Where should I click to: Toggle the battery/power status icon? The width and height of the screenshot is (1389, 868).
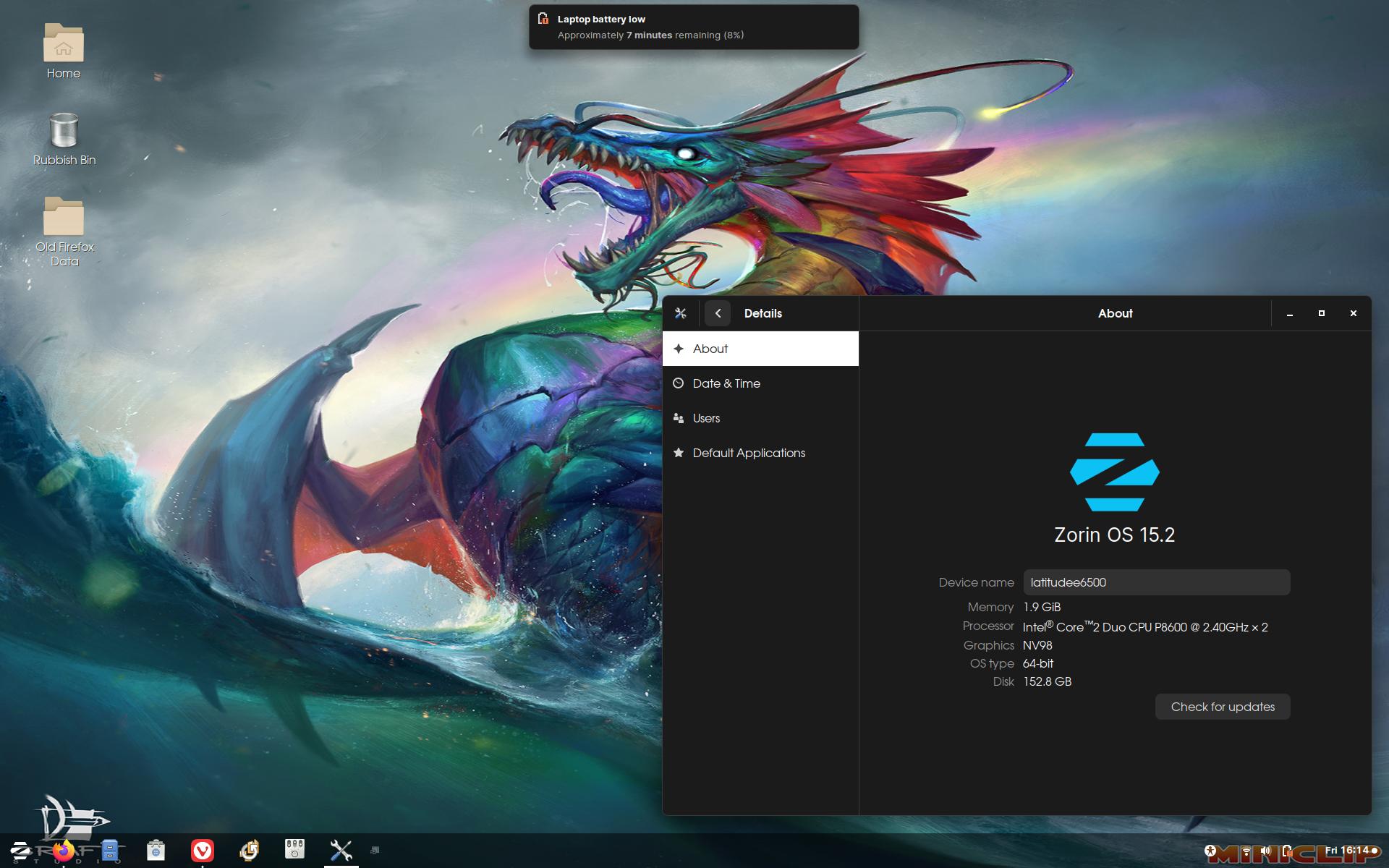[x=1287, y=851]
